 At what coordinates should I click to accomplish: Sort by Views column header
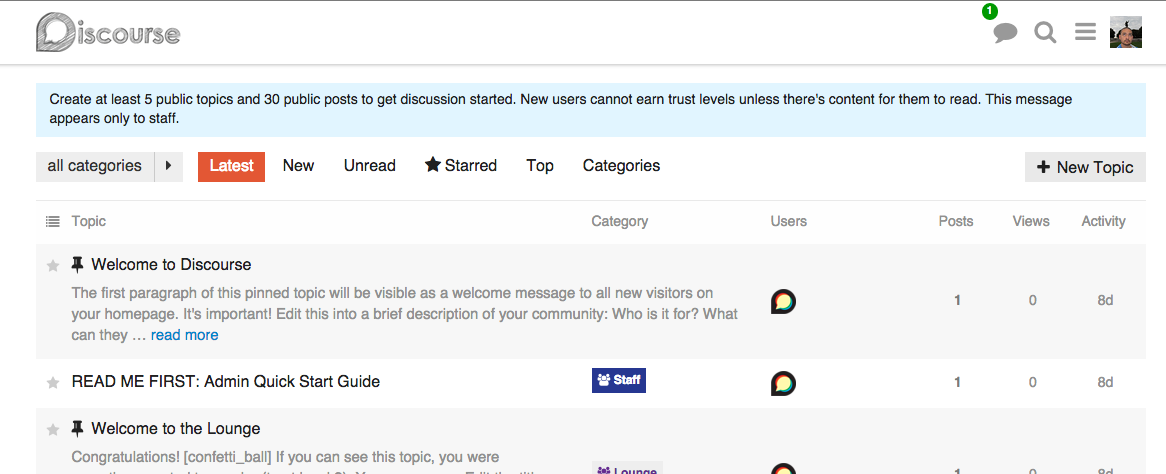(x=1031, y=221)
